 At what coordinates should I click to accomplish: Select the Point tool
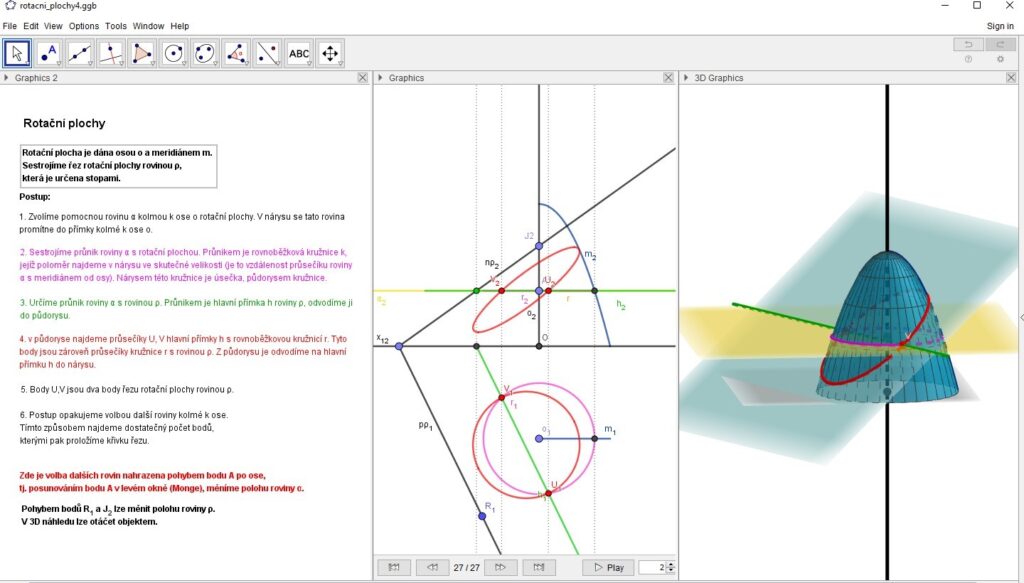pos(48,53)
